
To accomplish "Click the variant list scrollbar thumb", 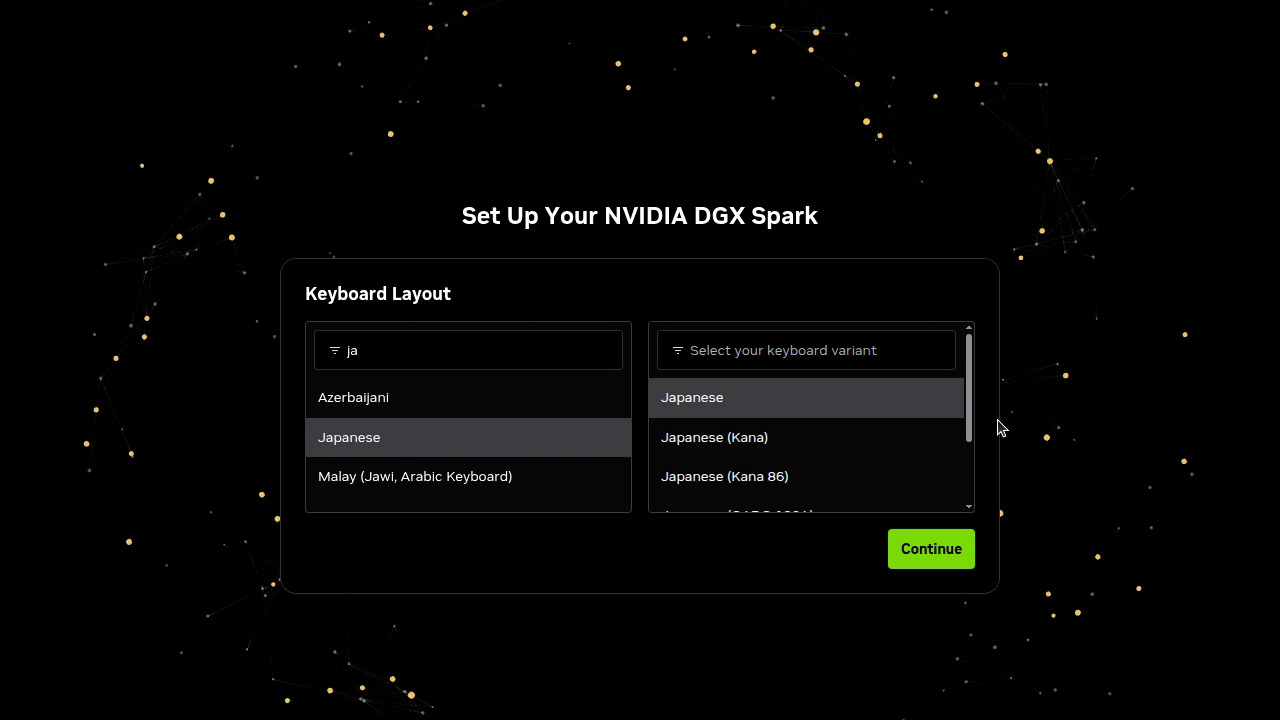I will [968, 388].
